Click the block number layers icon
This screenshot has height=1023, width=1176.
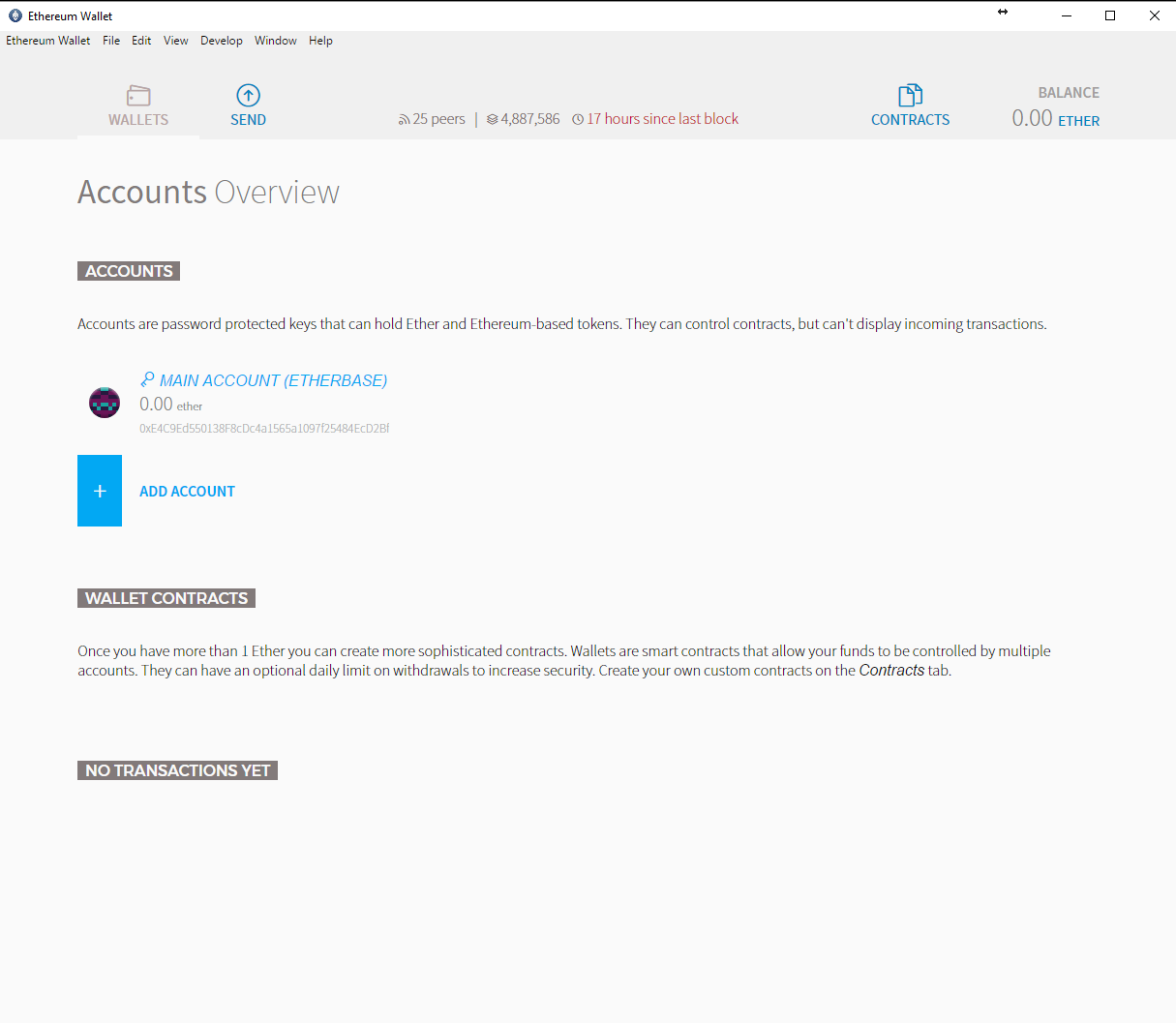coord(493,120)
